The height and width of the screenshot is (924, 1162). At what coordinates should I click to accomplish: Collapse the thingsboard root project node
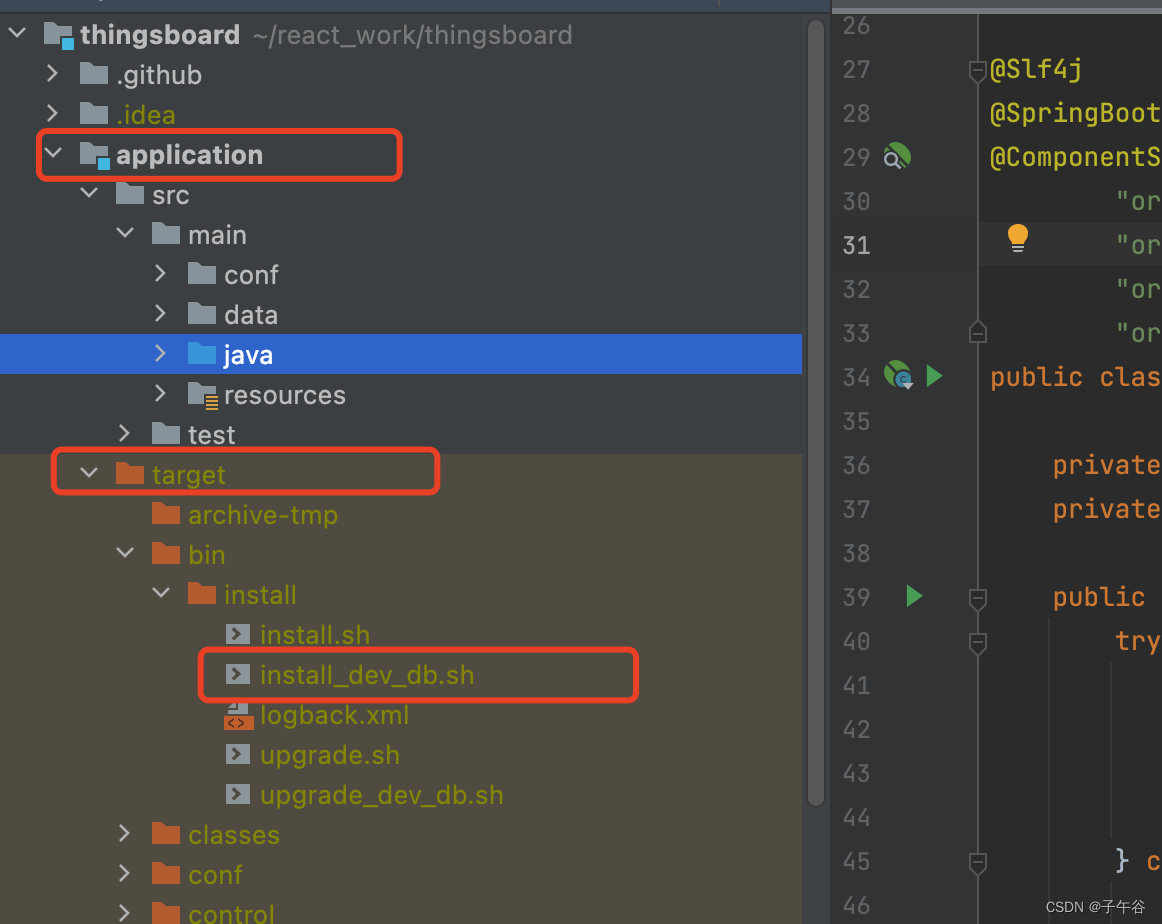click(x=17, y=33)
